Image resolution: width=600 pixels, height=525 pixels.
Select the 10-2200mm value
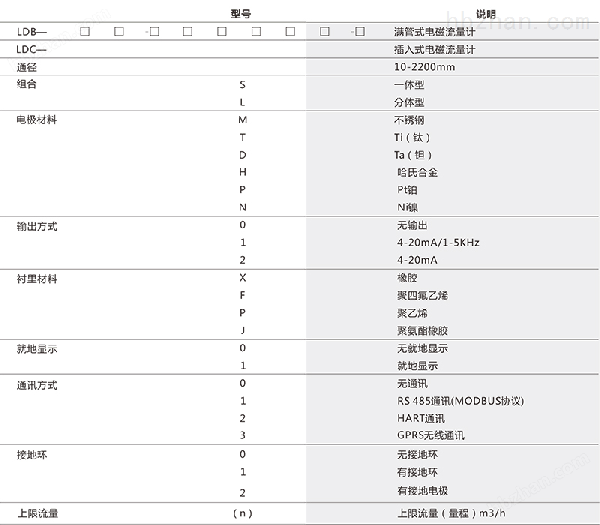point(425,67)
